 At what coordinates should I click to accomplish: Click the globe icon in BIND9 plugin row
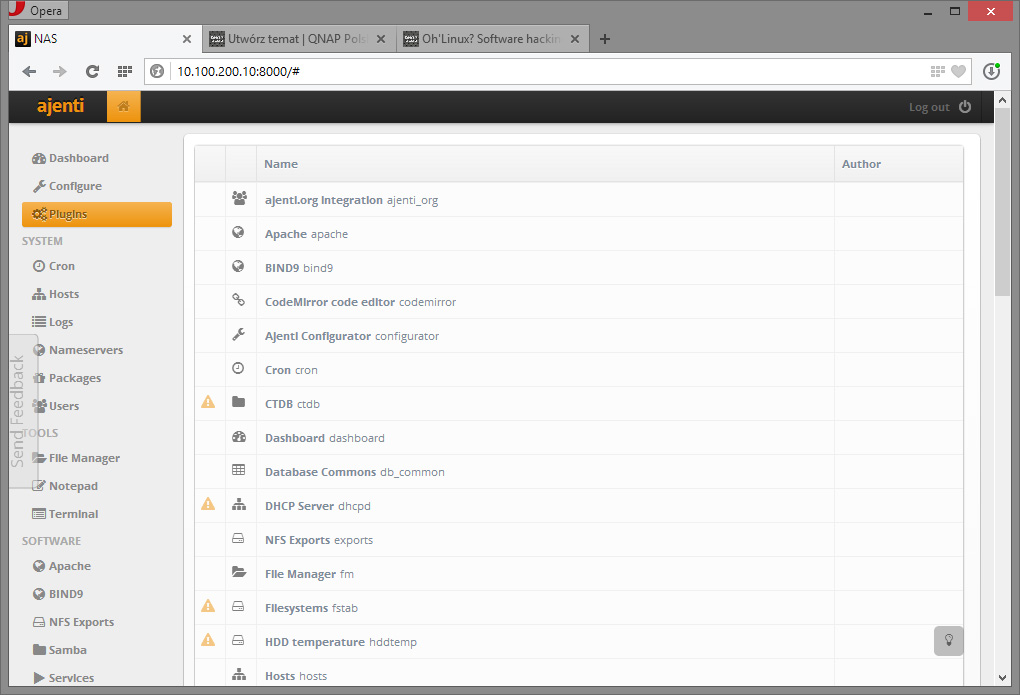(x=238, y=266)
